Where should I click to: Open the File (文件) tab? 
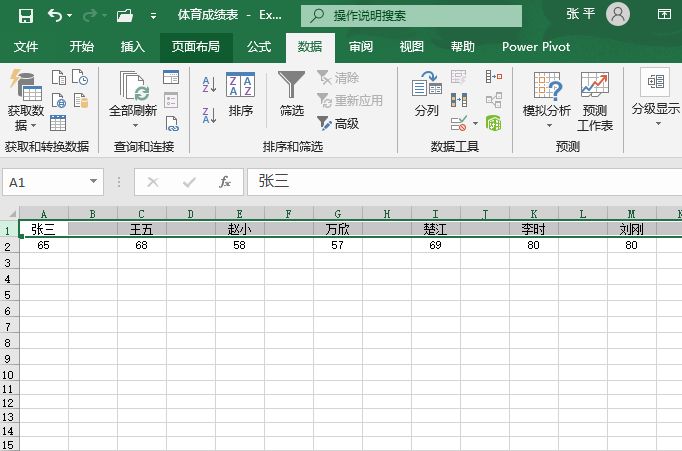26,47
